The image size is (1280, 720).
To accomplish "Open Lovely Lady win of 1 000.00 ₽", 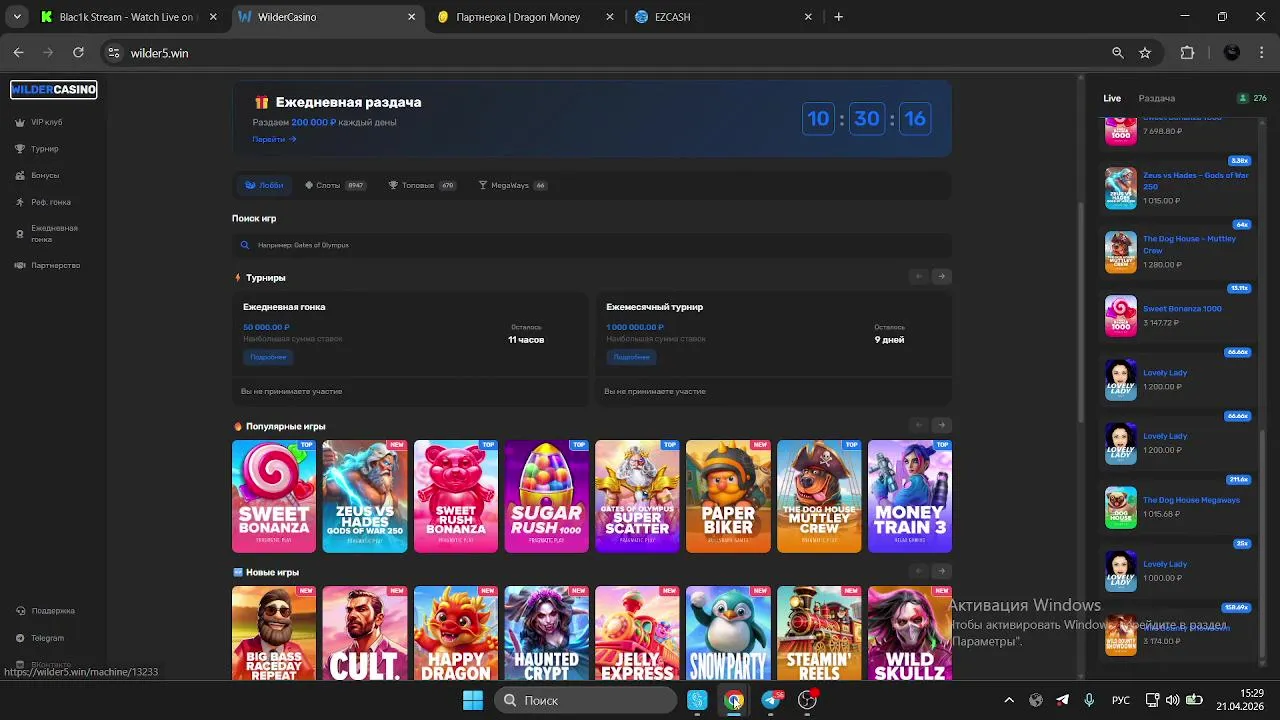I will point(1178,571).
